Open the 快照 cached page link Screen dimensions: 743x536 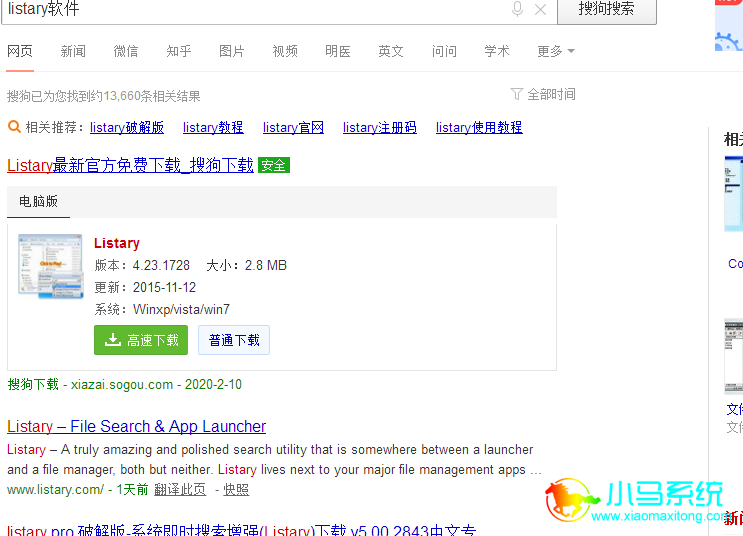pos(236,490)
